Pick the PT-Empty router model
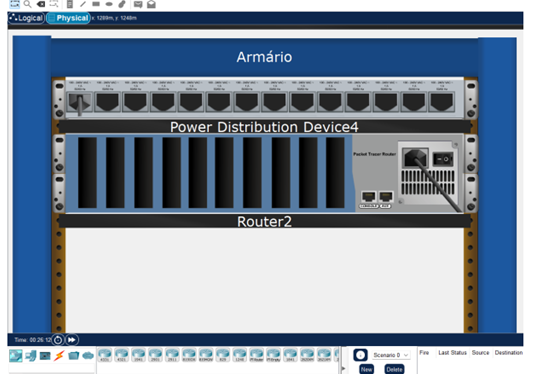 click(x=273, y=355)
